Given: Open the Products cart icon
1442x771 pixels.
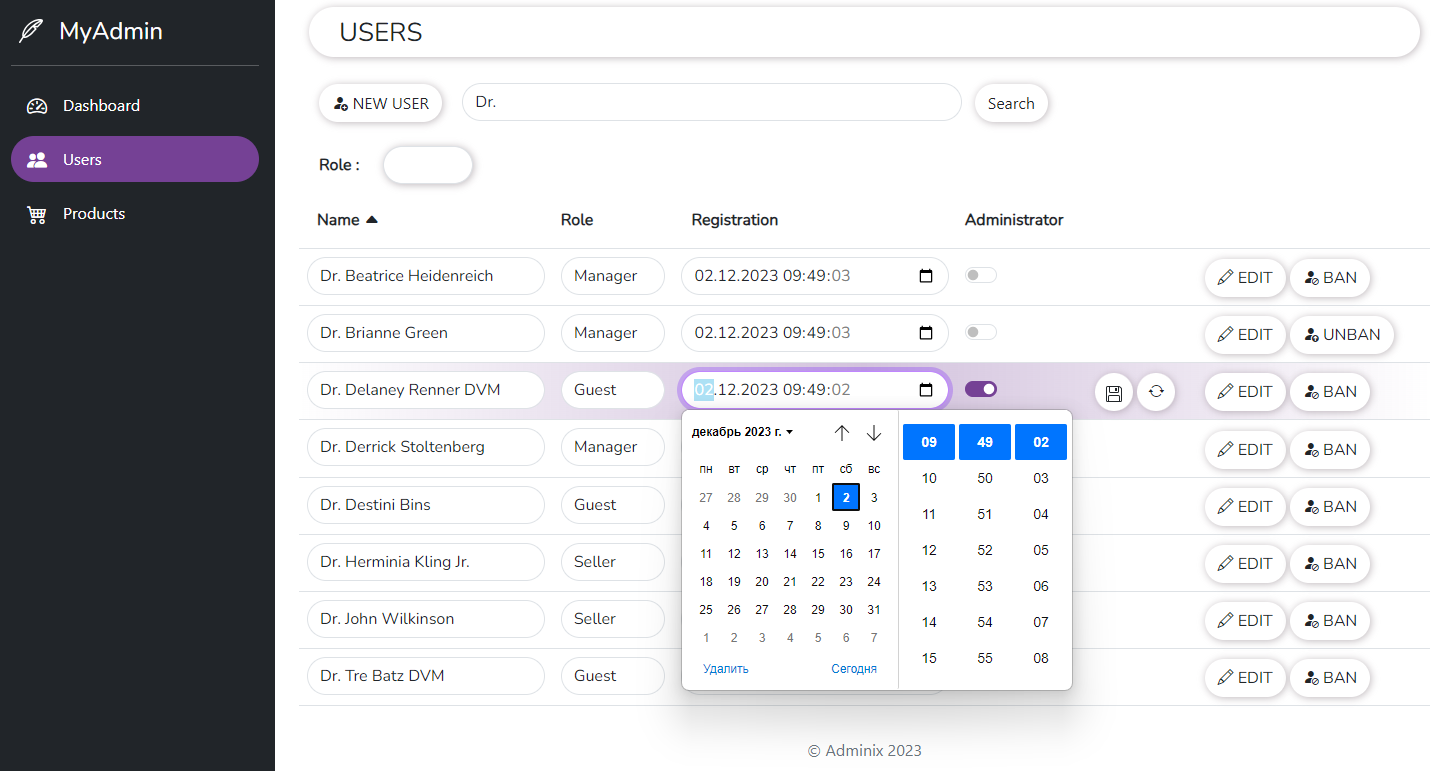Looking at the screenshot, I should point(37,214).
